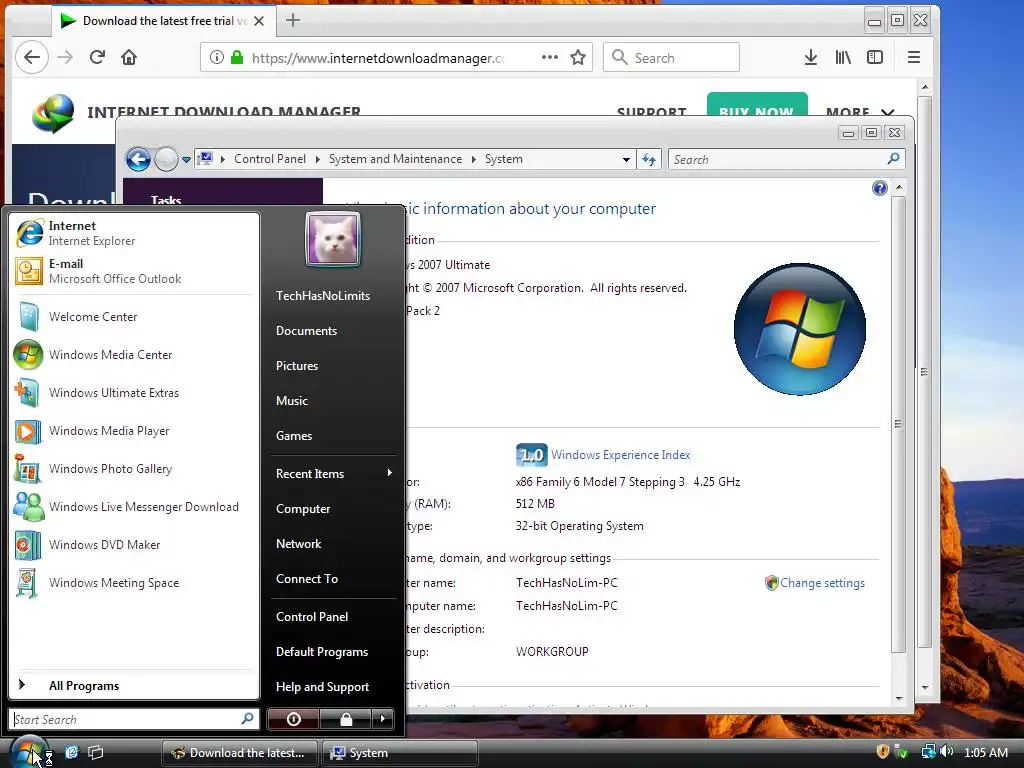
Task: Open Windows Photo Gallery
Action: point(134,468)
